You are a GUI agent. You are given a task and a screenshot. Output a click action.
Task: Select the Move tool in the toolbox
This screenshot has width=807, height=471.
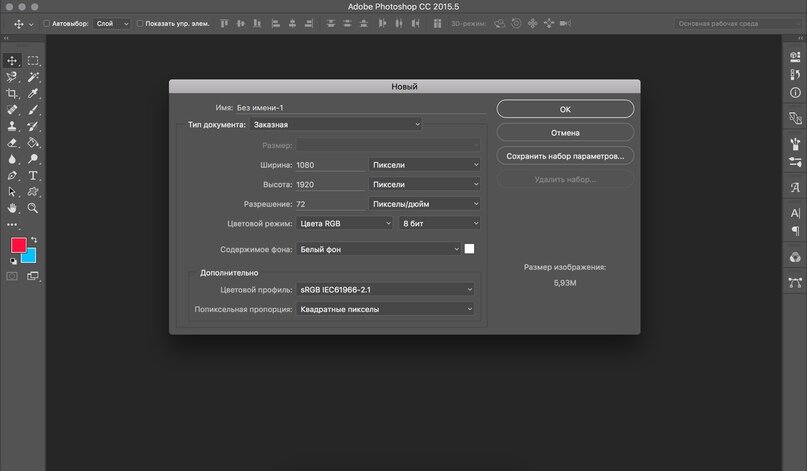coord(12,61)
